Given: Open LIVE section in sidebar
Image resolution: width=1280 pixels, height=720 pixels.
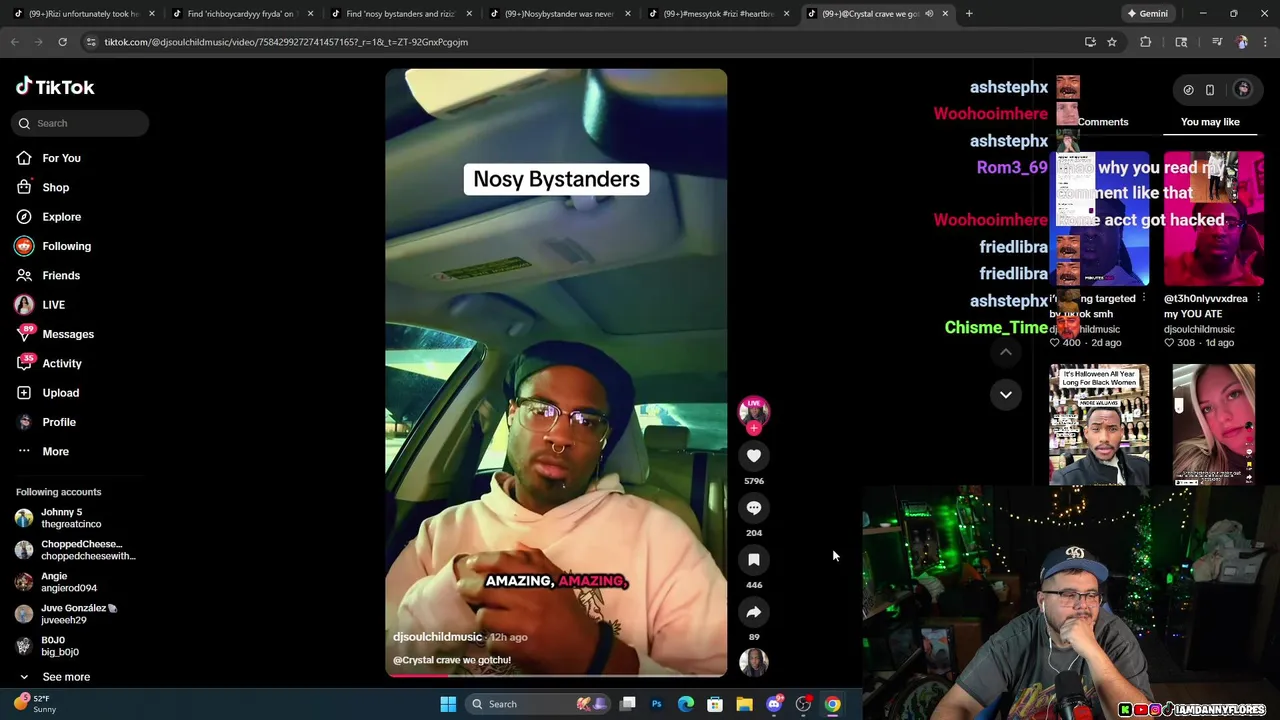Looking at the screenshot, I should [x=53, y=305].
